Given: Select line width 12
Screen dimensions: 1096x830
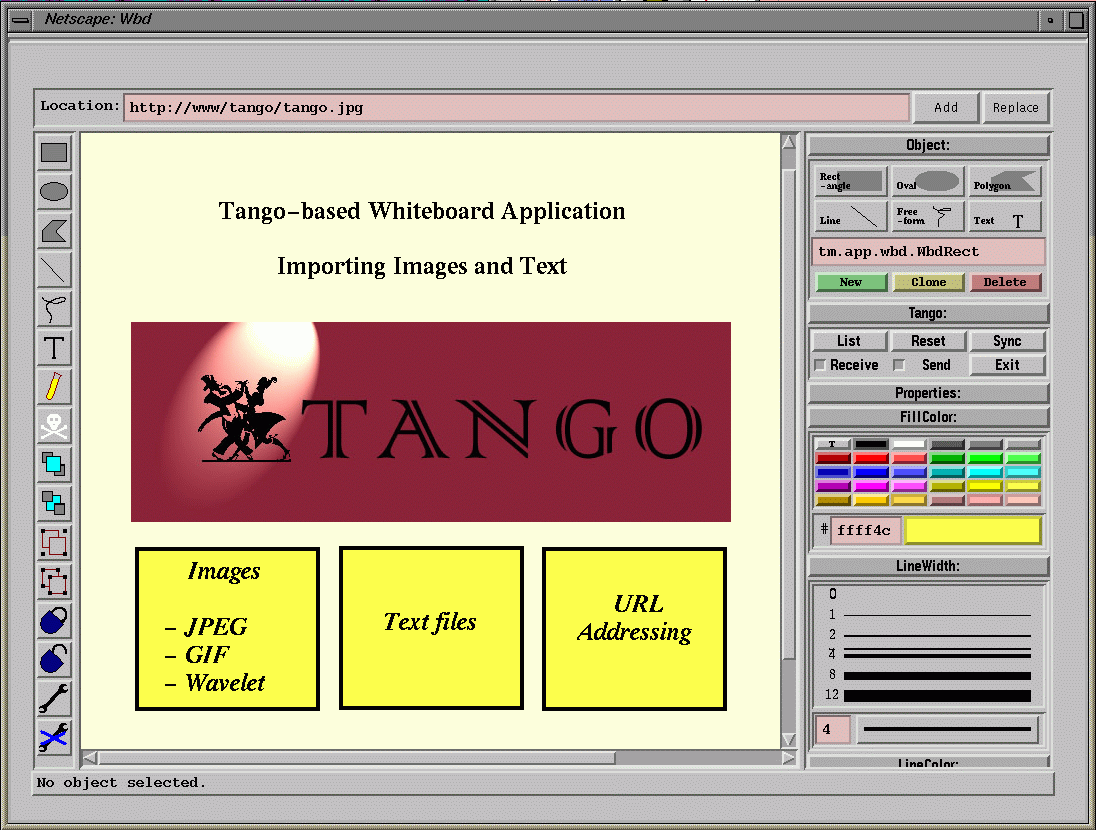Looking at the screenshot, I should point(928,695).
